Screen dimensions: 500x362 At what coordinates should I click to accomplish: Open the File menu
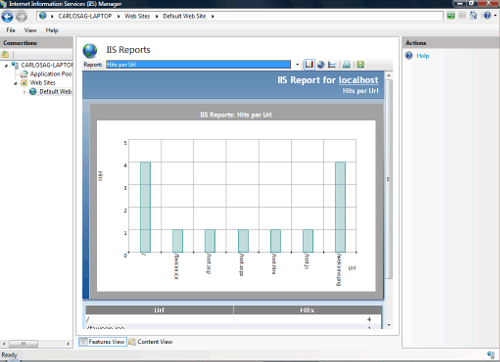pos(11,30)
